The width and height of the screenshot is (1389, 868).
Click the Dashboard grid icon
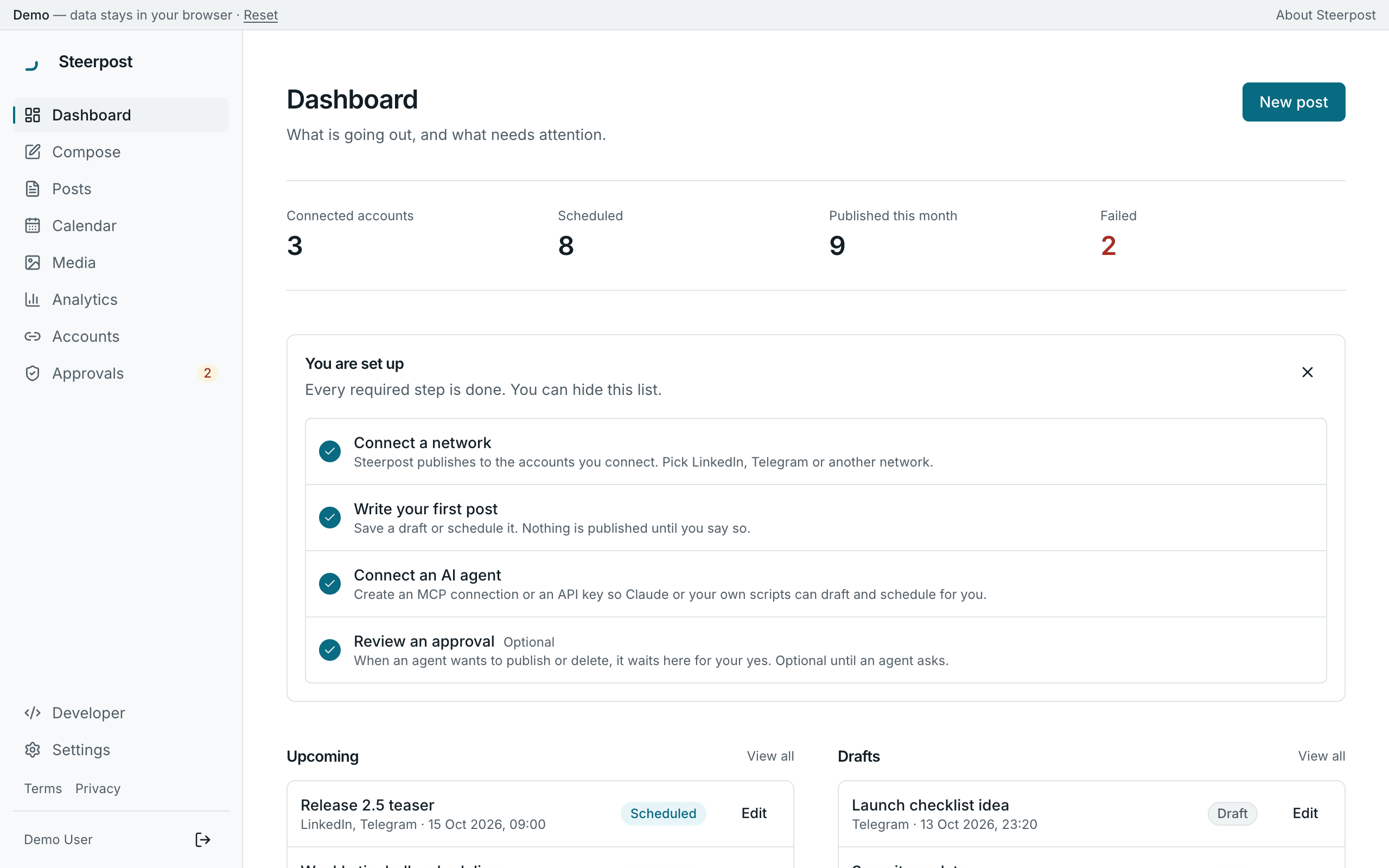[x=33, y=115]
